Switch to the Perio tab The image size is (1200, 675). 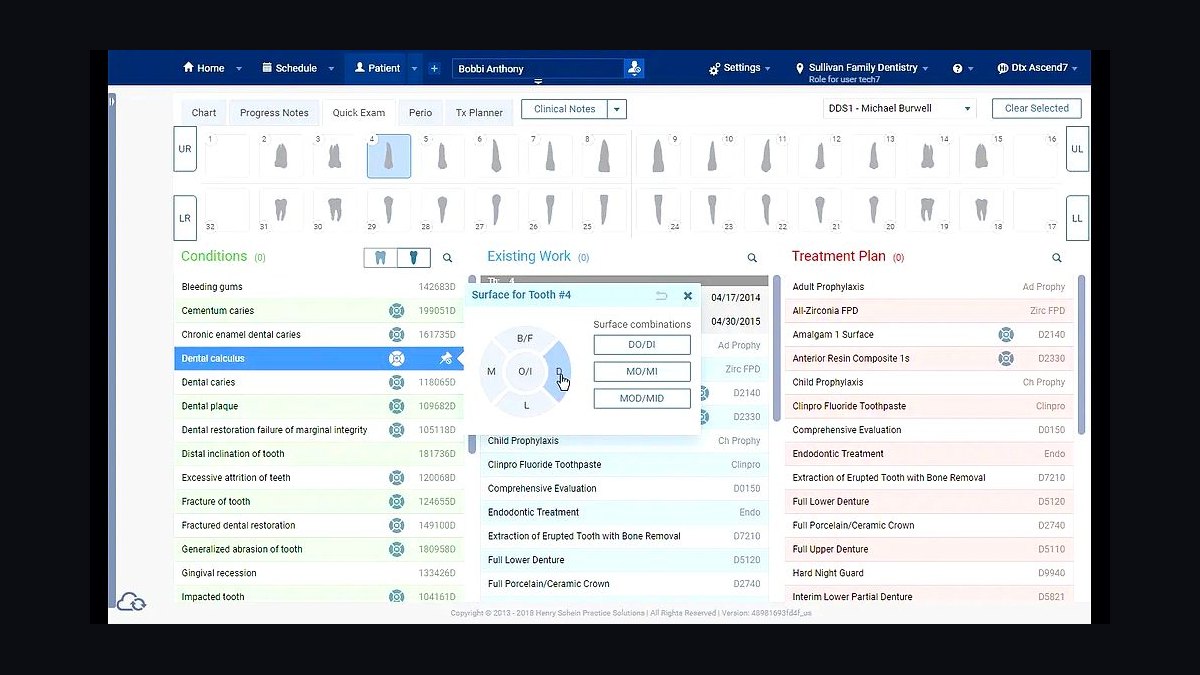click(x=420, y=112)
